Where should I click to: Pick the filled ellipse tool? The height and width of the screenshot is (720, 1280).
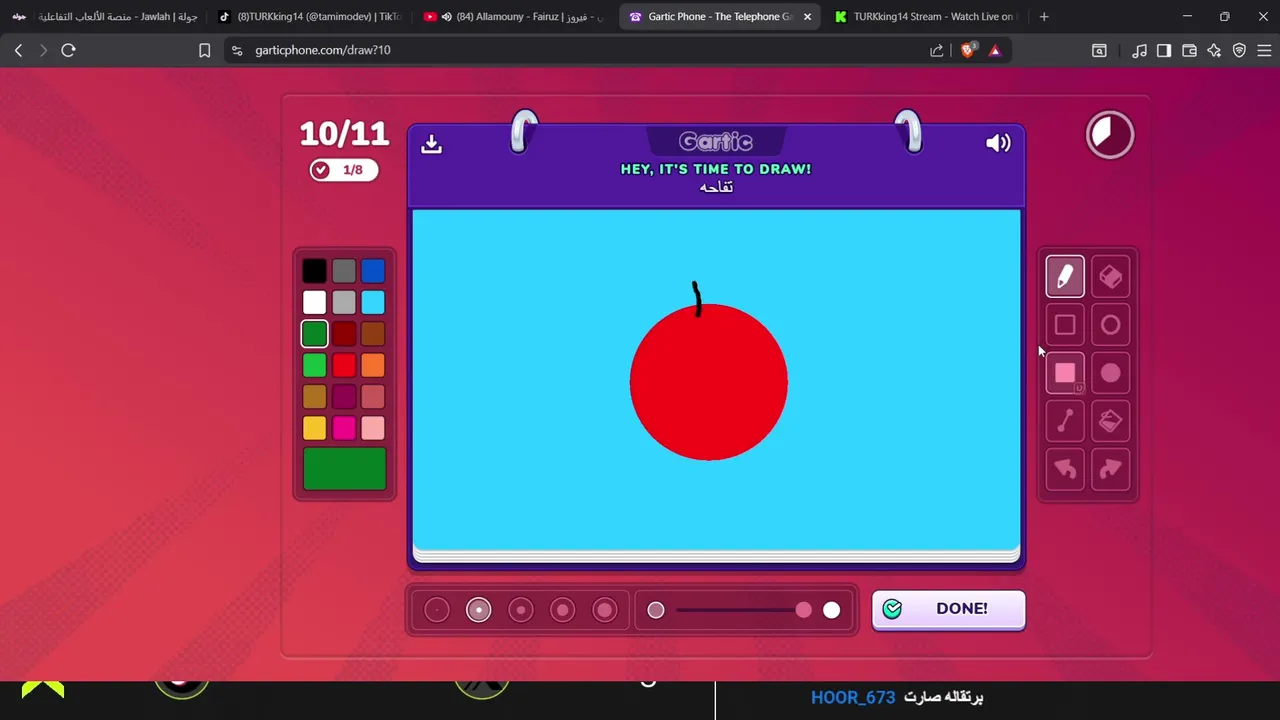[x=1110, y=373]
